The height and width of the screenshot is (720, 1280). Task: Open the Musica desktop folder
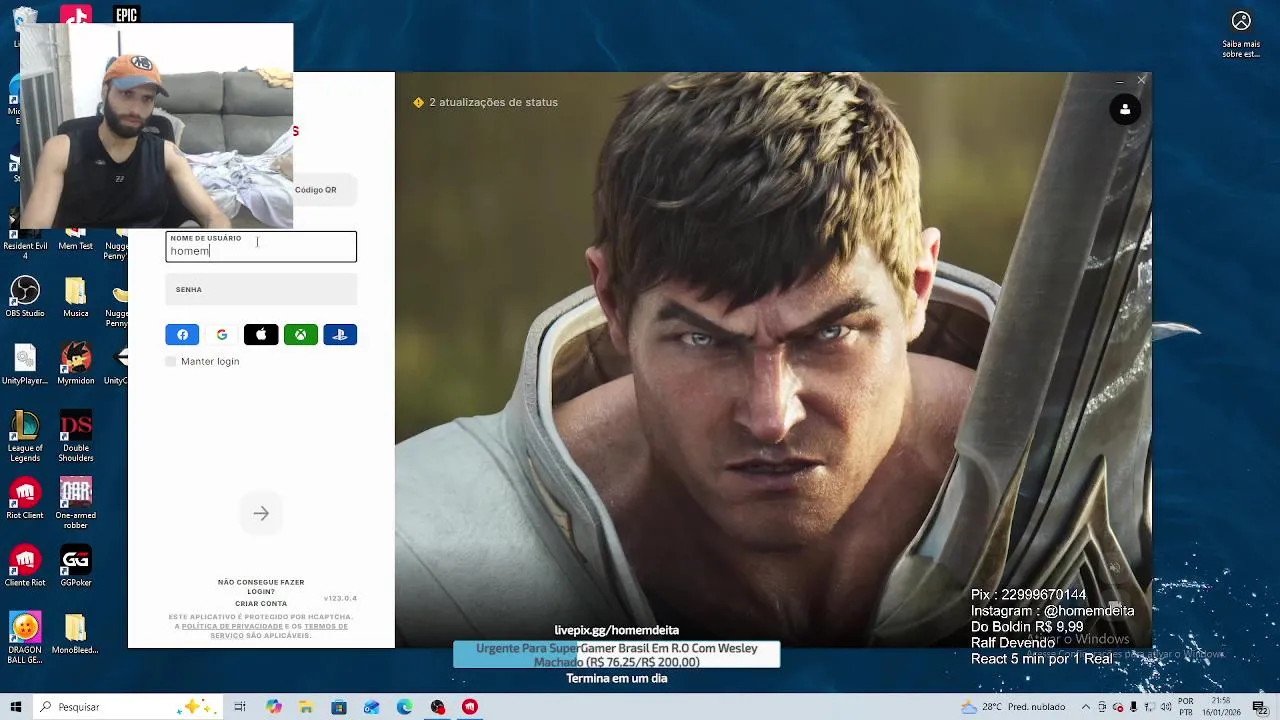[76, 298]
